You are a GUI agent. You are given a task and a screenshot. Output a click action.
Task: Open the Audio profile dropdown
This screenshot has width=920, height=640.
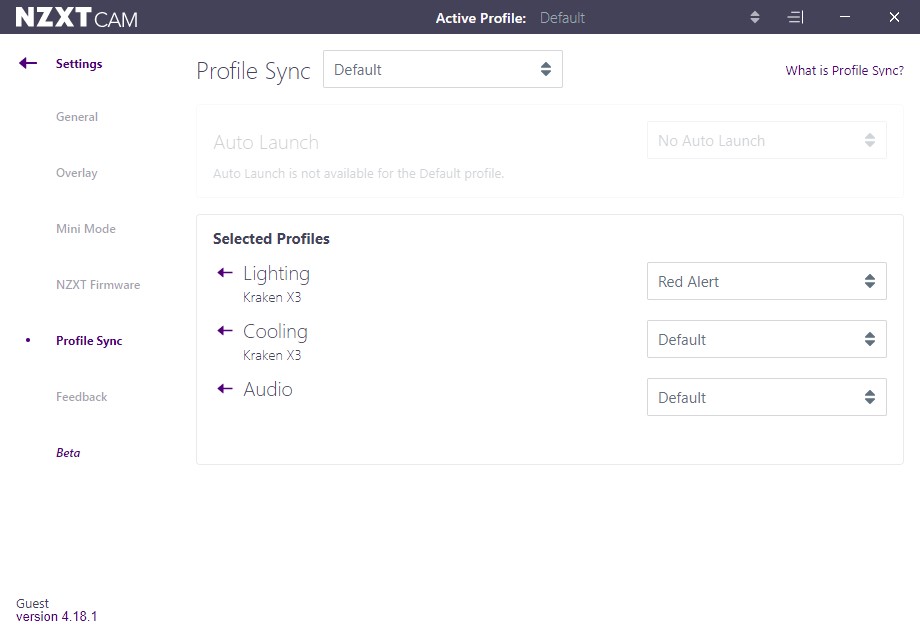click(766, 397)
